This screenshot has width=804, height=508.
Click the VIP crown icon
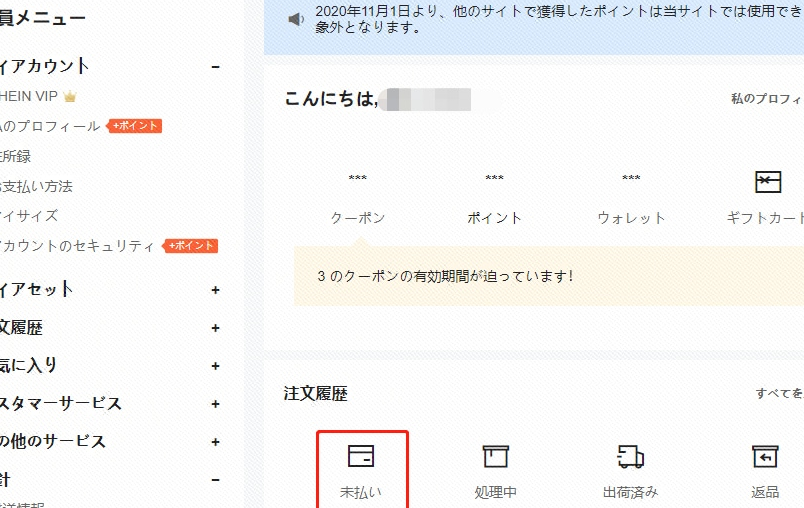pyautogui.click(x=70, y=96)
